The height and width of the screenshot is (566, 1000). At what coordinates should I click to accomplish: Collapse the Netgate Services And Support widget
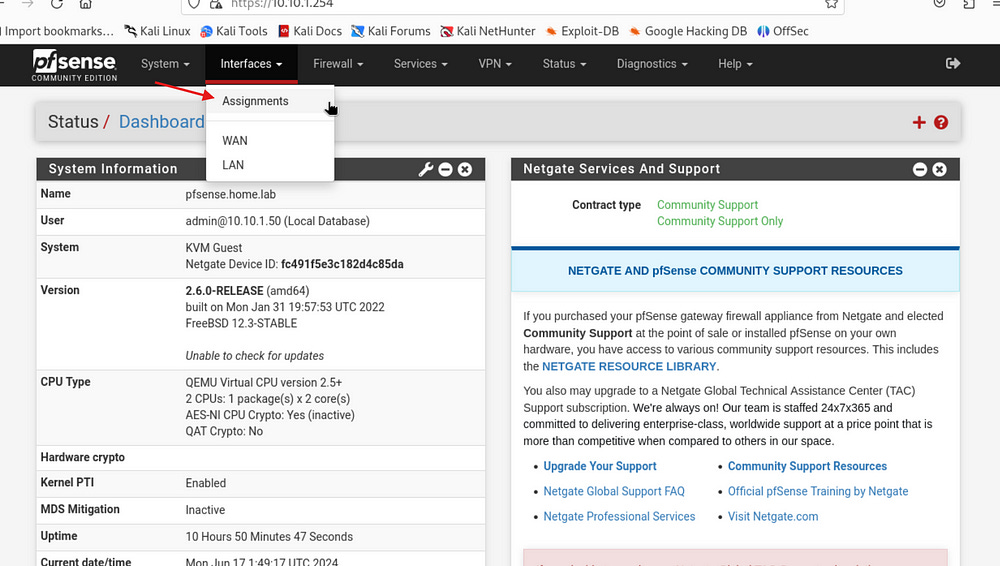pyautogui.click(x=920, y=169)
